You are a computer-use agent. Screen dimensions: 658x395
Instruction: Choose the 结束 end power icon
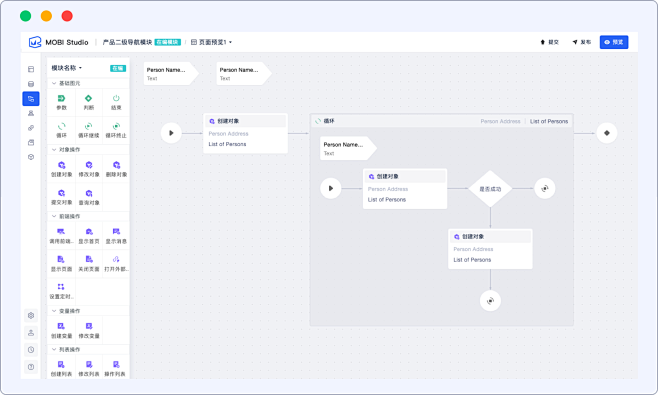[116, 98]
